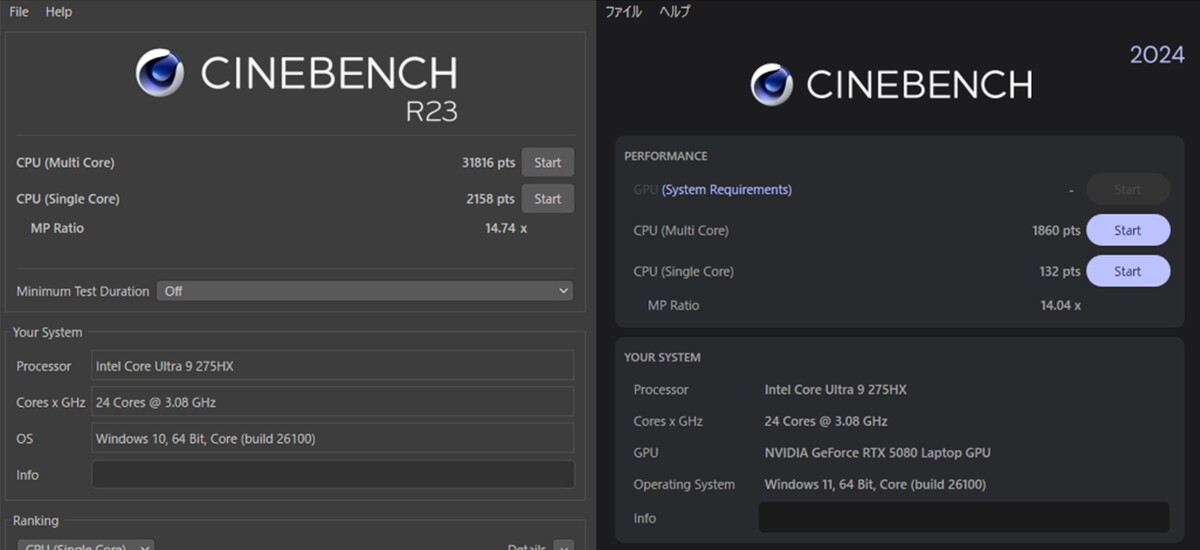Click the 2024 Processor value Intel Core Ultra 9 275HX
The height and width of the screenshot is (550, 1200).
[x=835, y=389]
